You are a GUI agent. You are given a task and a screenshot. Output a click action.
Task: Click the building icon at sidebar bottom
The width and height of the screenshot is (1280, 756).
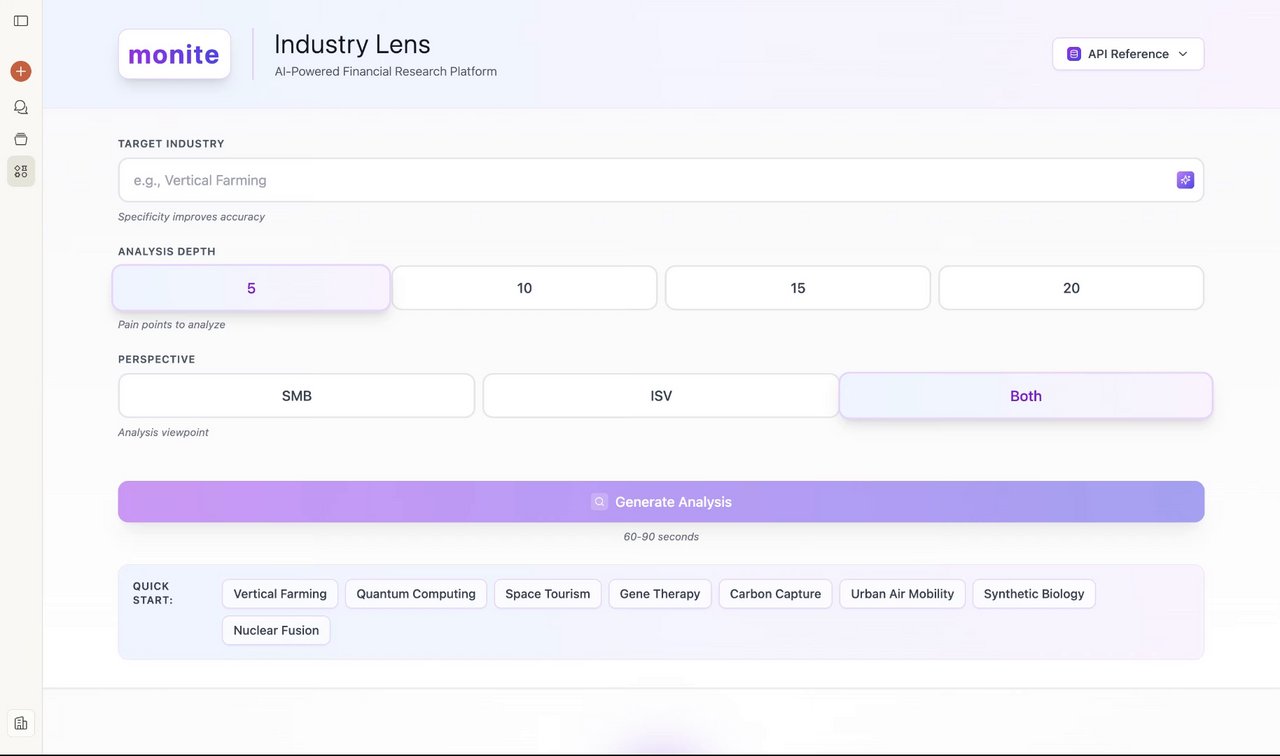pos(21,722)
